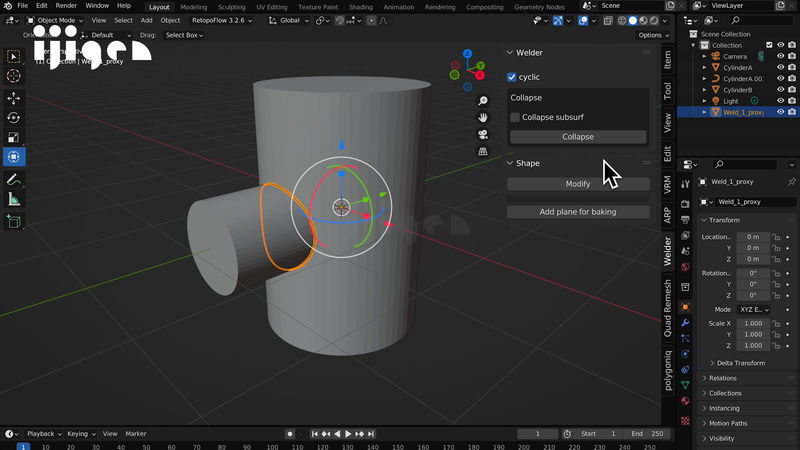Select the Move tool in the left toolbar
This screenshot has width=800, height=450.
14,98
